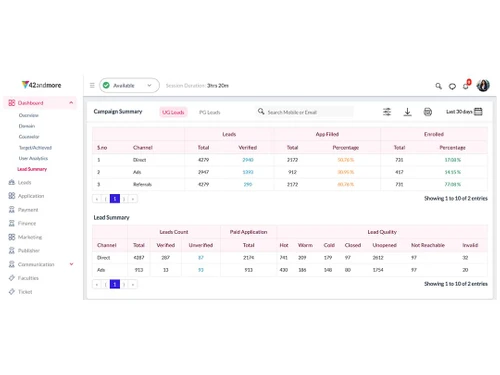Click the Direct row enrolled percentage
Screen dimensions: 500x375
click(x=452, y=160)
